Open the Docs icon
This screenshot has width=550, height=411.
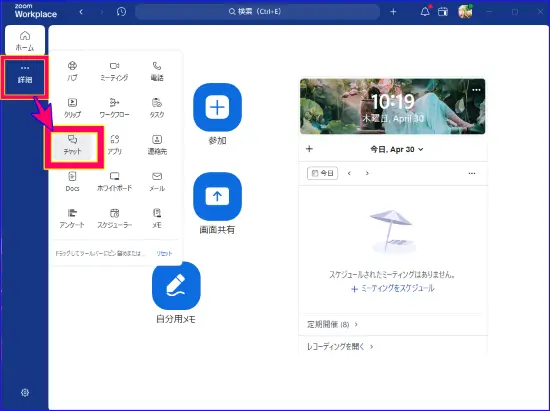(x=72, y=182)
